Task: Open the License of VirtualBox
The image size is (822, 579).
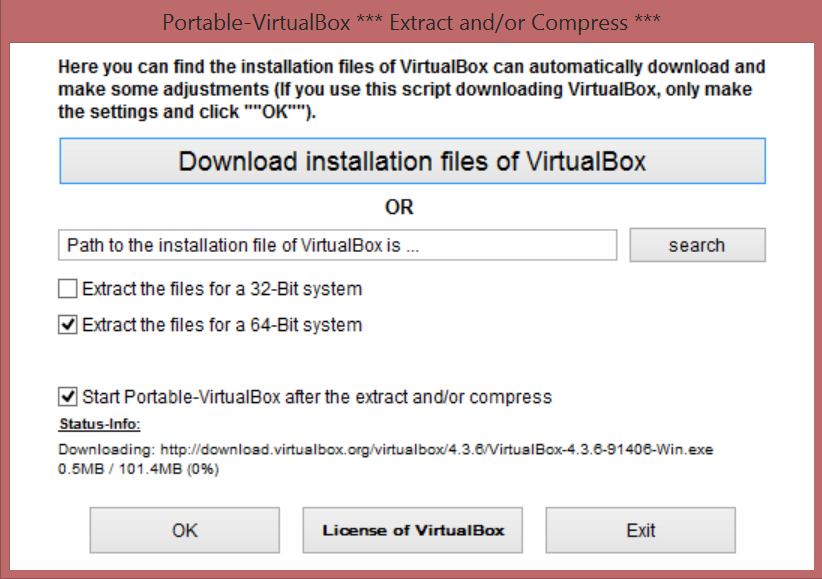Action: [413, 530]
